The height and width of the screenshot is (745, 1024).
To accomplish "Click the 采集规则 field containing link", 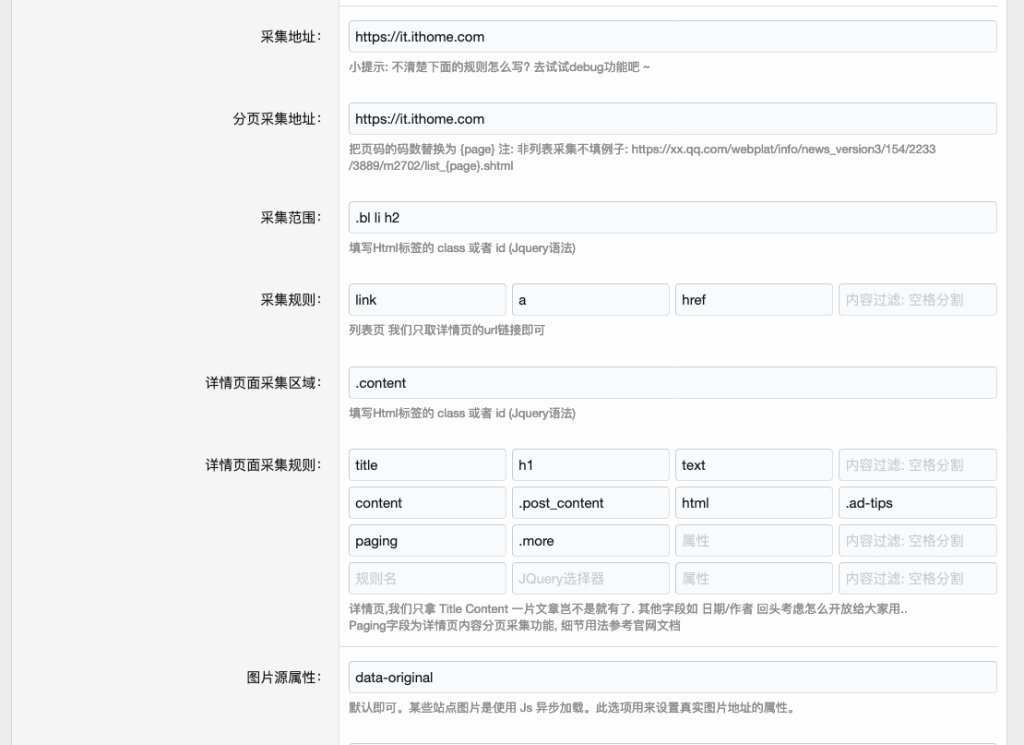I will [x=427, y=300].
